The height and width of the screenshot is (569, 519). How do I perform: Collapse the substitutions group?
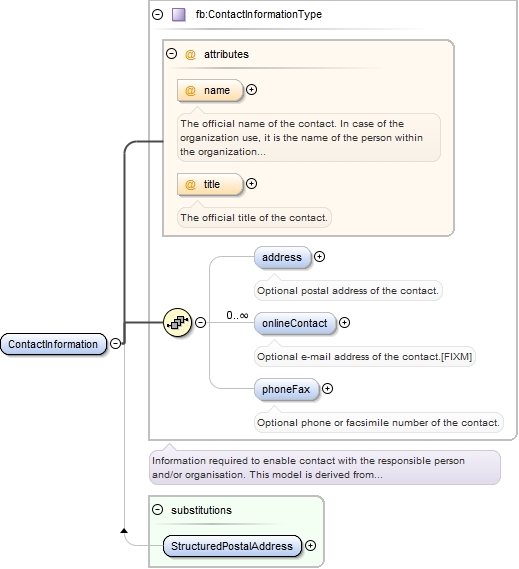158,509
